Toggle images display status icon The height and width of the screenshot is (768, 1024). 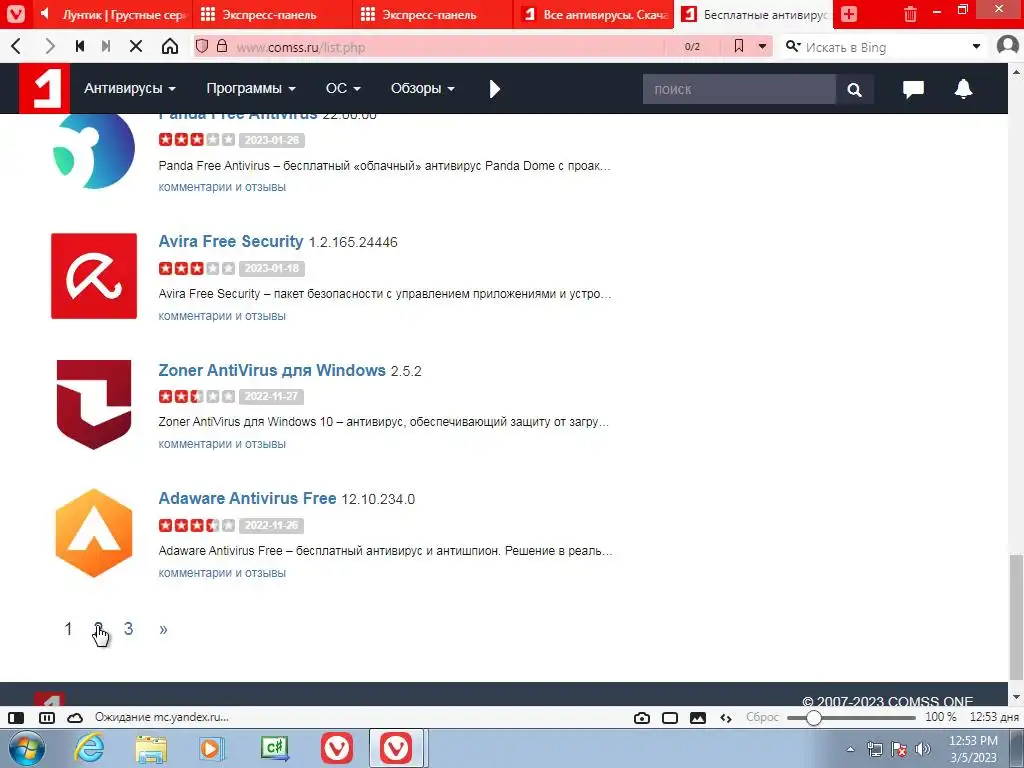pyautogui.click(x=697, y=718)
